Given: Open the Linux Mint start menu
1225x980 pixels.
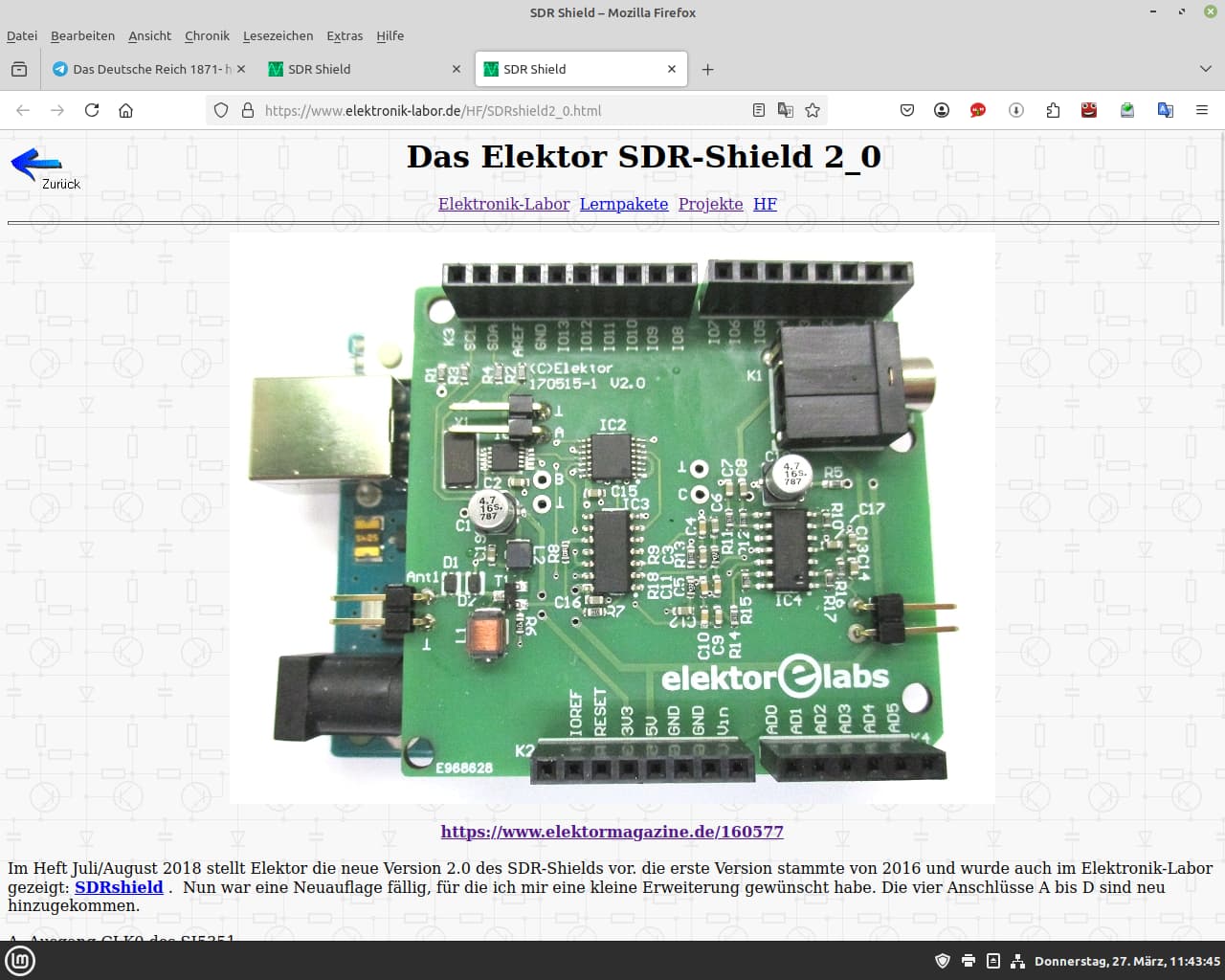Looking at the screenshot, I should pyautogui.click(x=20, y=961).
